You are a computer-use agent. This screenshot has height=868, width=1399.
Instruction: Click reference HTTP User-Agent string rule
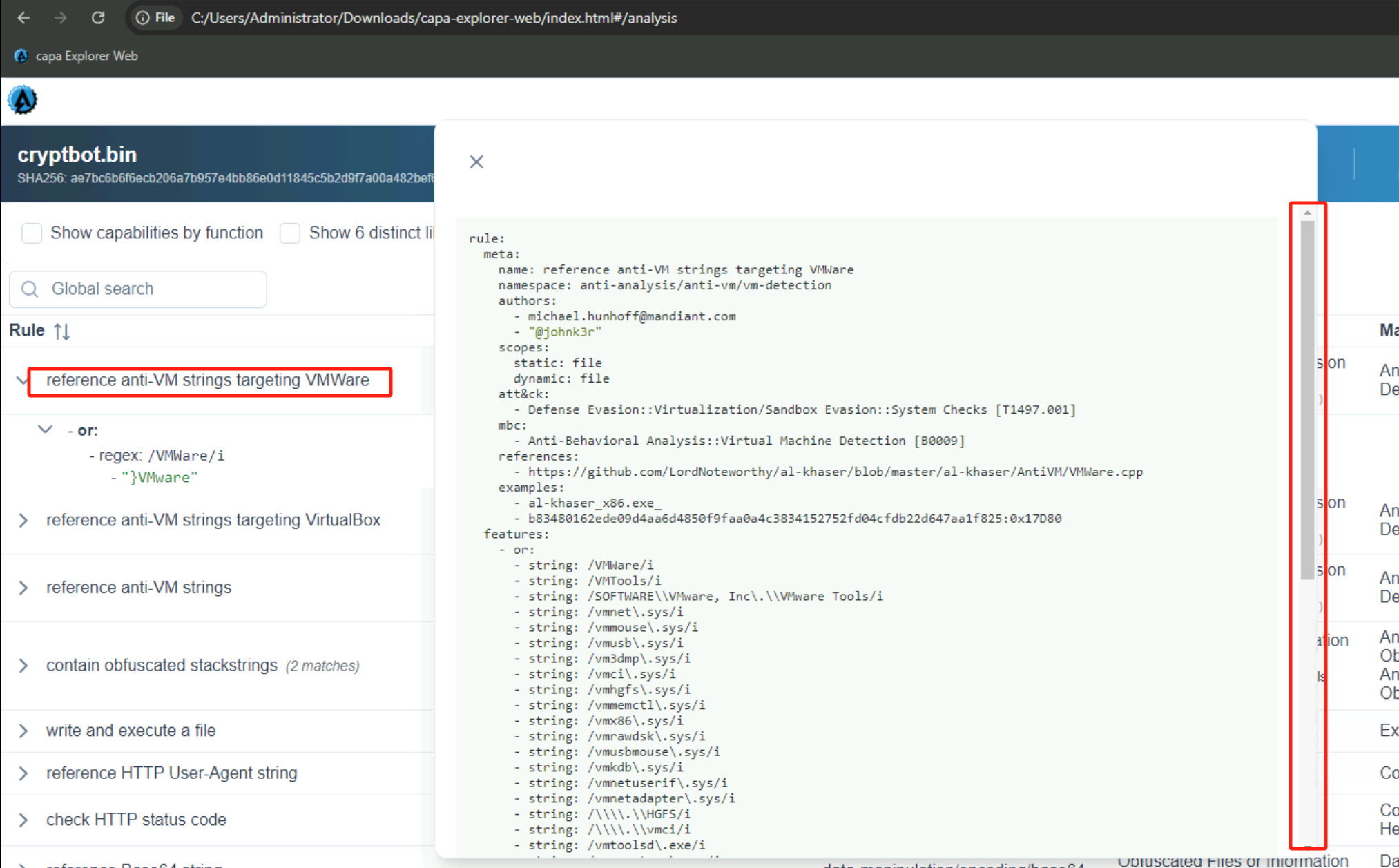pyautogui.click(x=171, y=773)
